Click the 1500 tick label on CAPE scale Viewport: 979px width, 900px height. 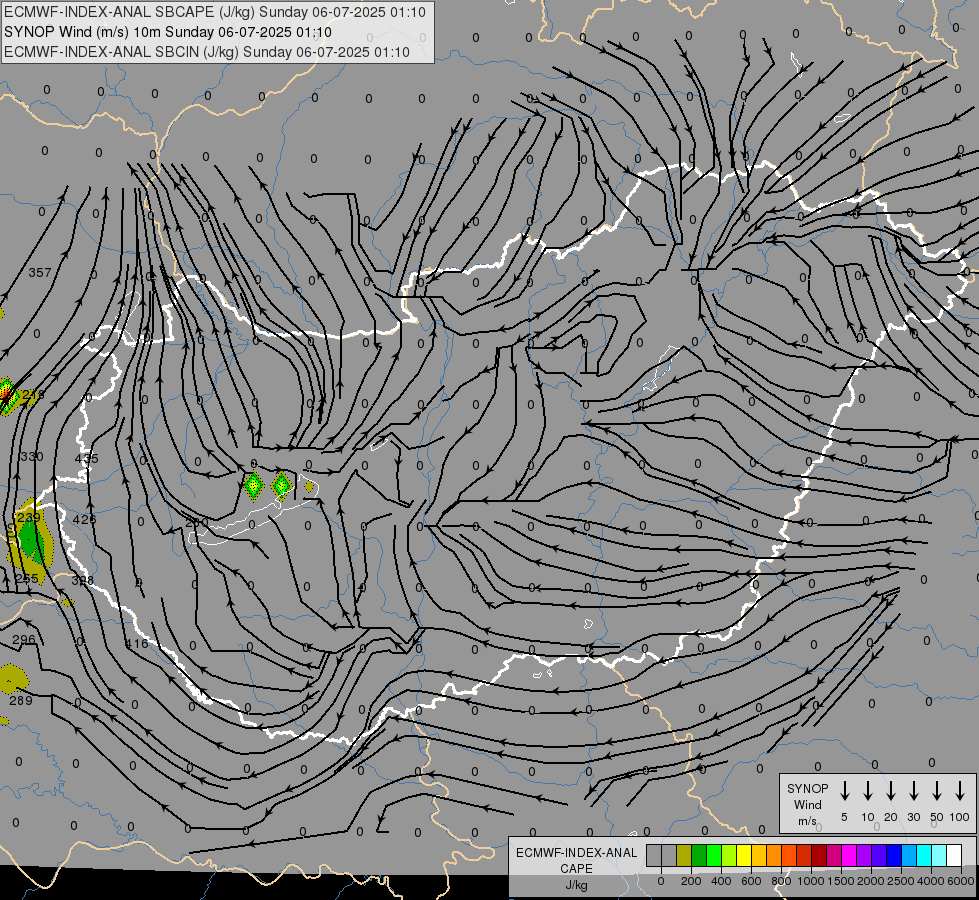click(841, 881)
